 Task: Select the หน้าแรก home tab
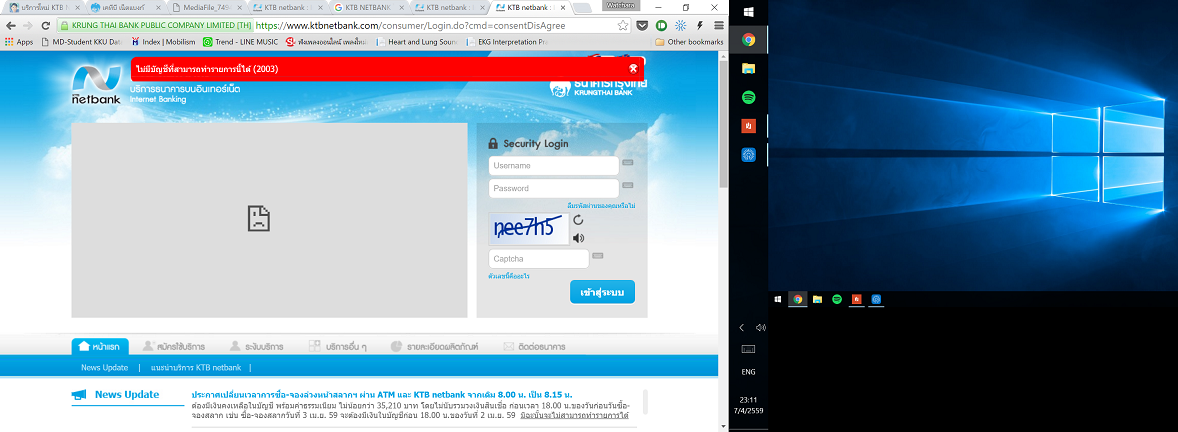(100, 346)
